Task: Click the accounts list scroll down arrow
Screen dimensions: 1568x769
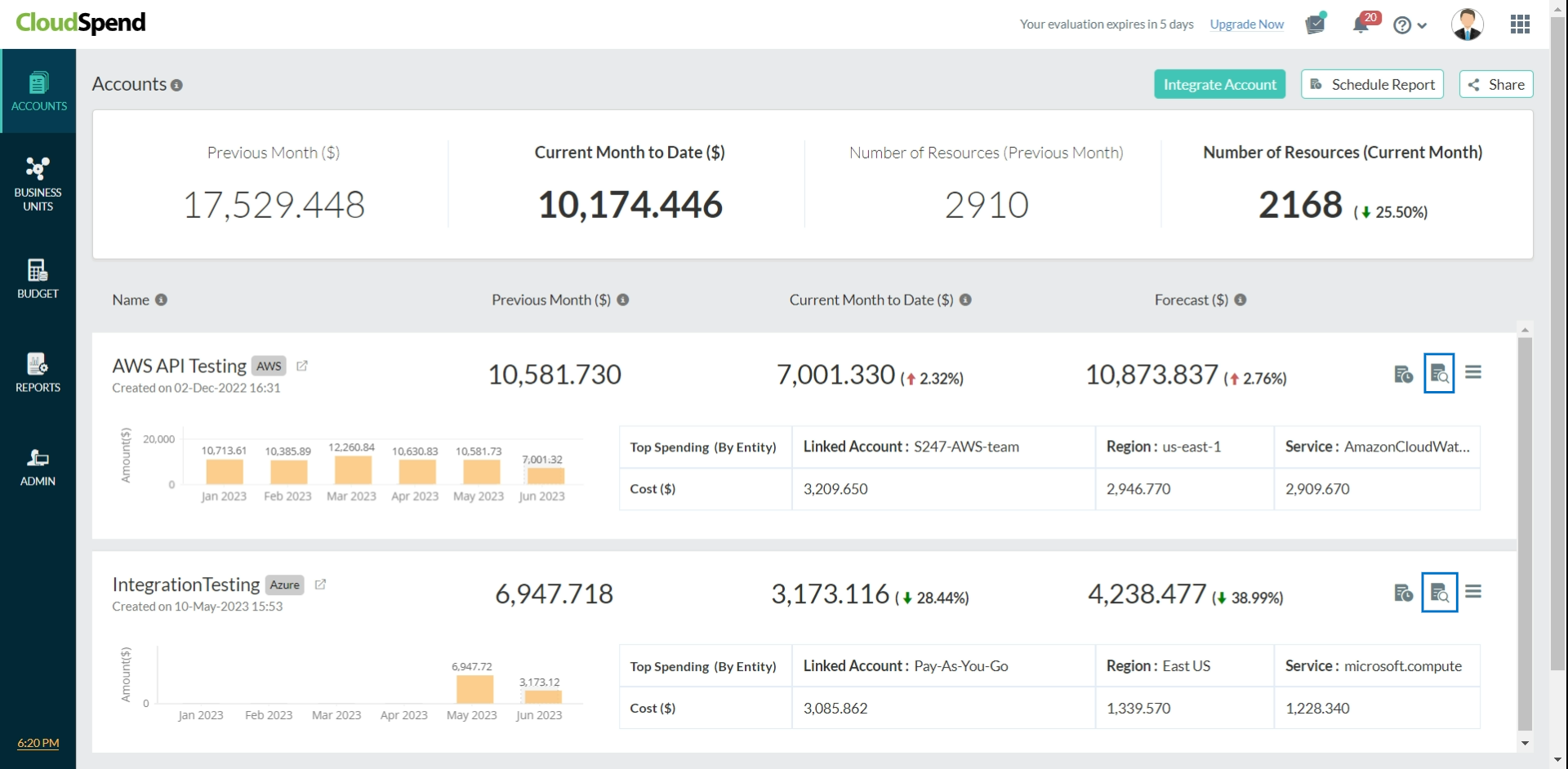Action: [x=1525, y=743]
